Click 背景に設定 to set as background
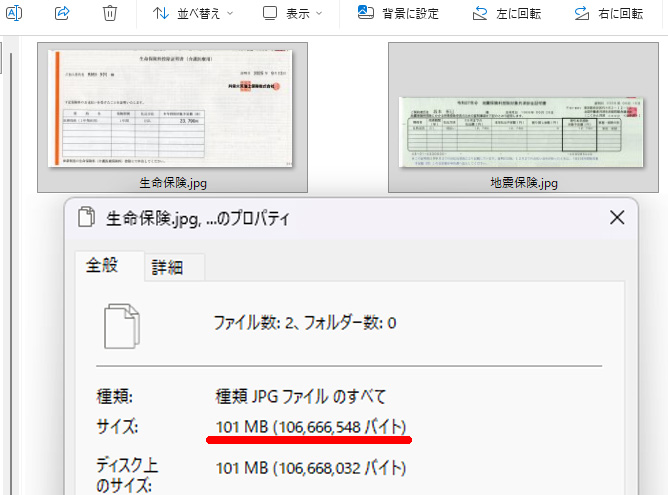This screenshot has width=668, height=495. tap(400, 14)
